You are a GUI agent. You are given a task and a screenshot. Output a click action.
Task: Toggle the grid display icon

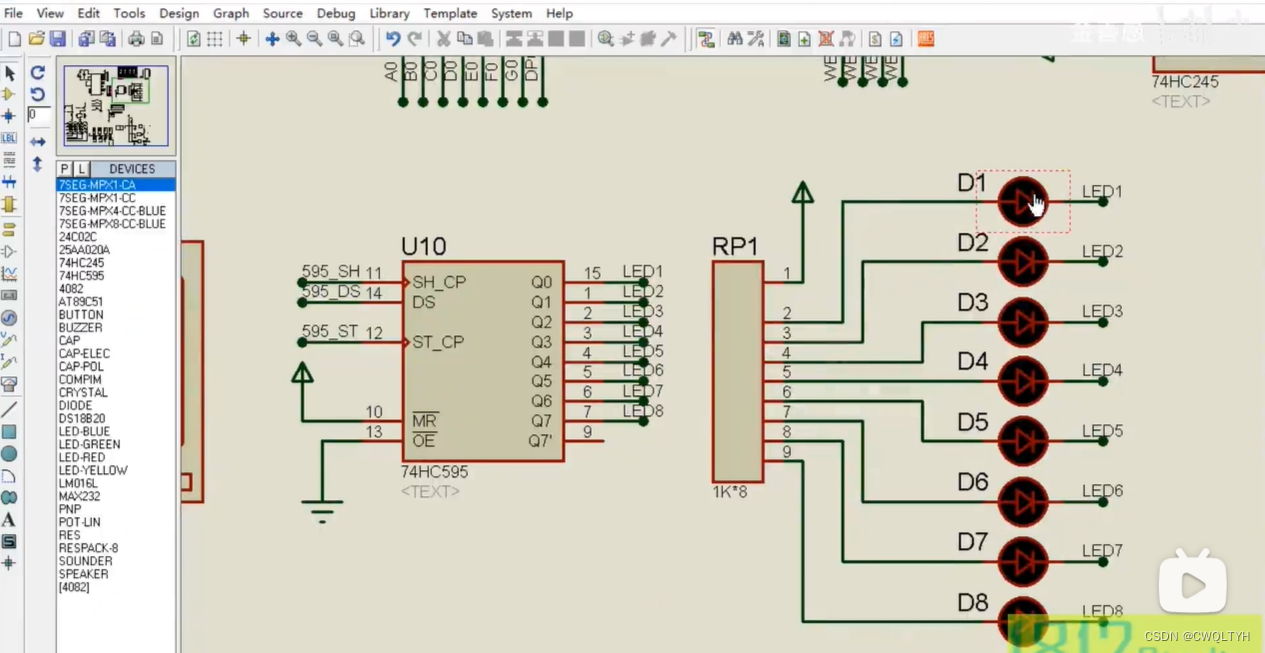pos(214,39)
